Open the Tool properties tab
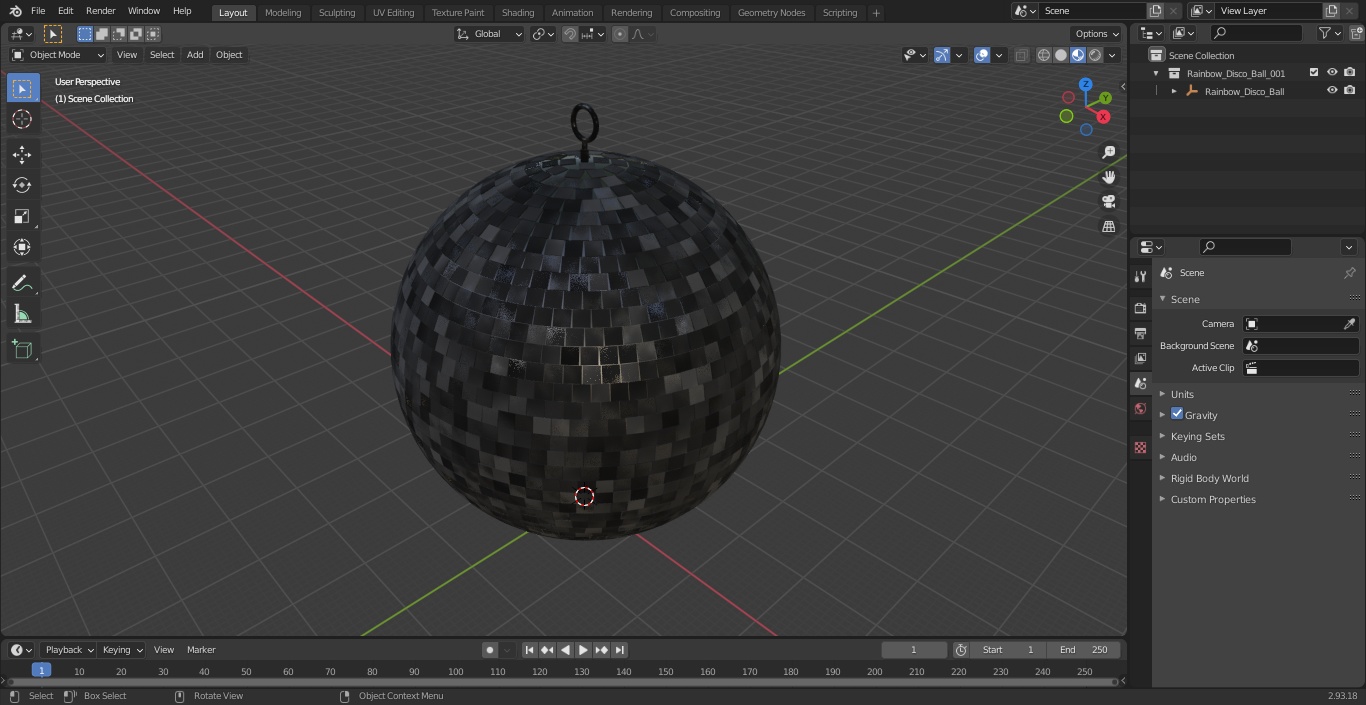 [x=1140, y=276]
